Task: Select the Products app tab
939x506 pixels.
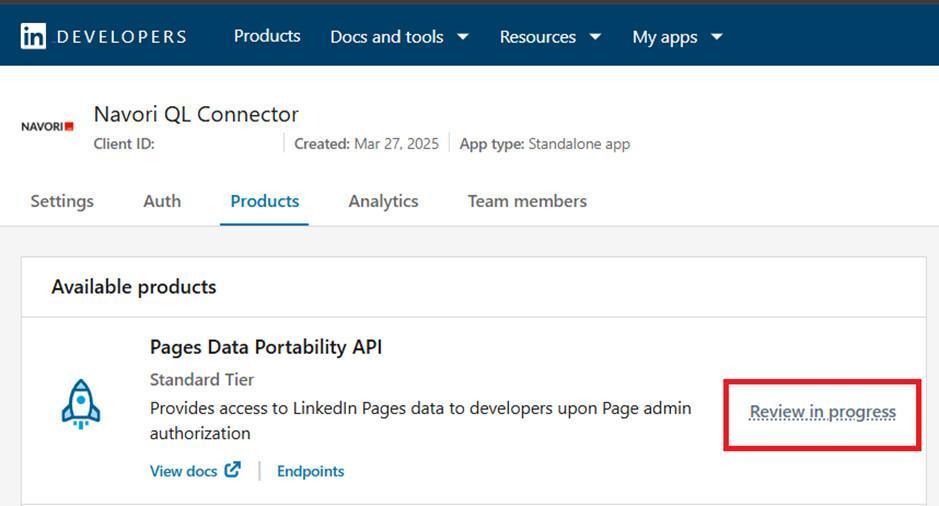Action: (x=265, y=201)
